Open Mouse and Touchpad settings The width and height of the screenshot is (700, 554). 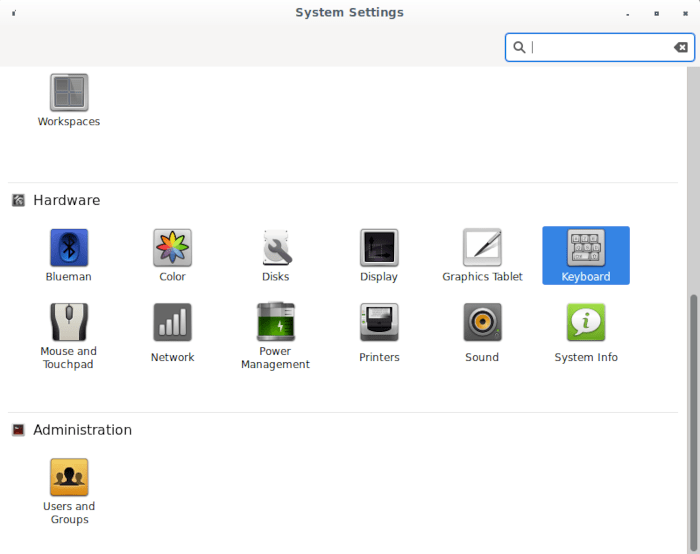[69, 337]
